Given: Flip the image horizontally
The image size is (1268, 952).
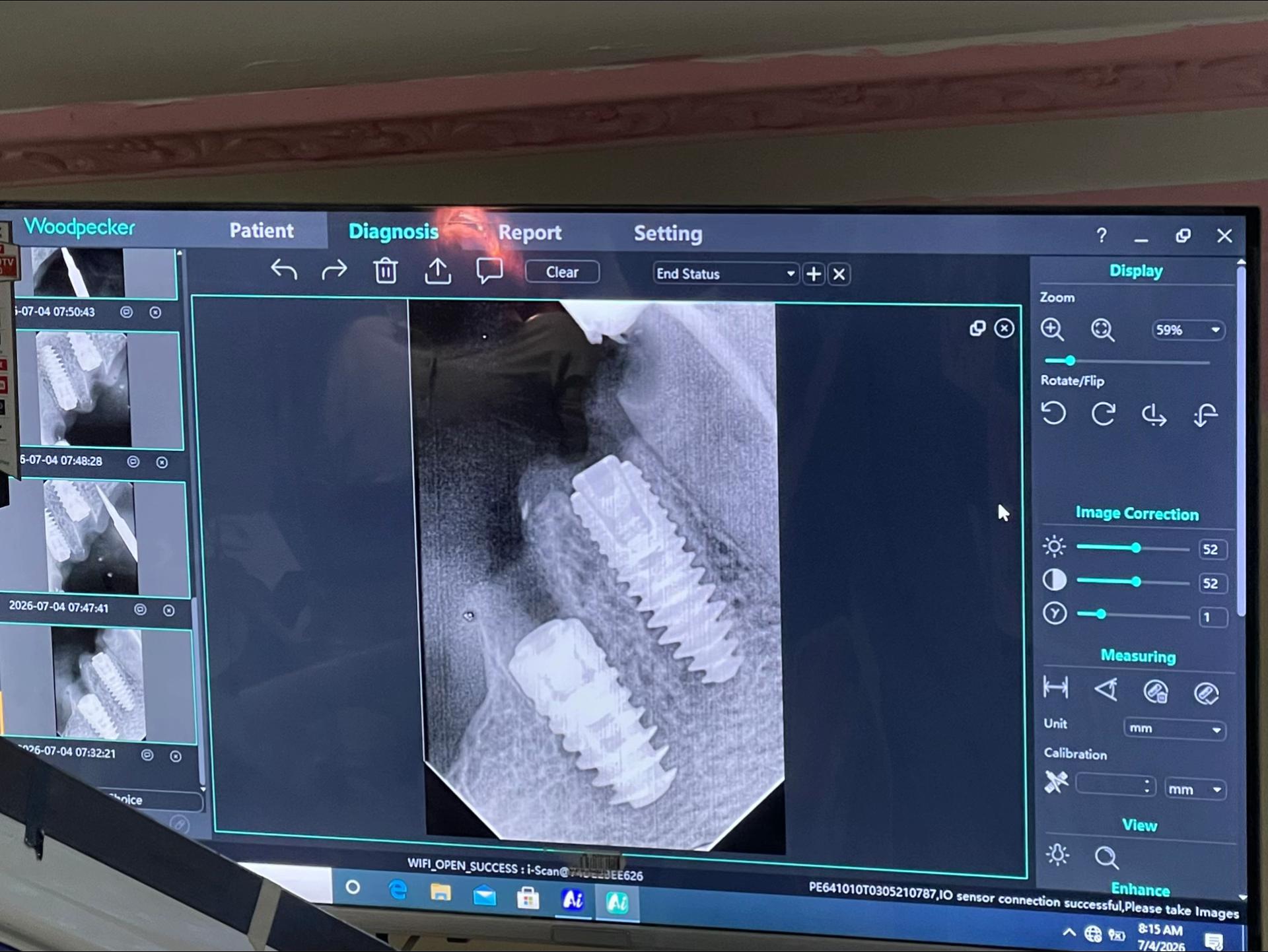Looking at the screenshot, I should [1154, 415].
